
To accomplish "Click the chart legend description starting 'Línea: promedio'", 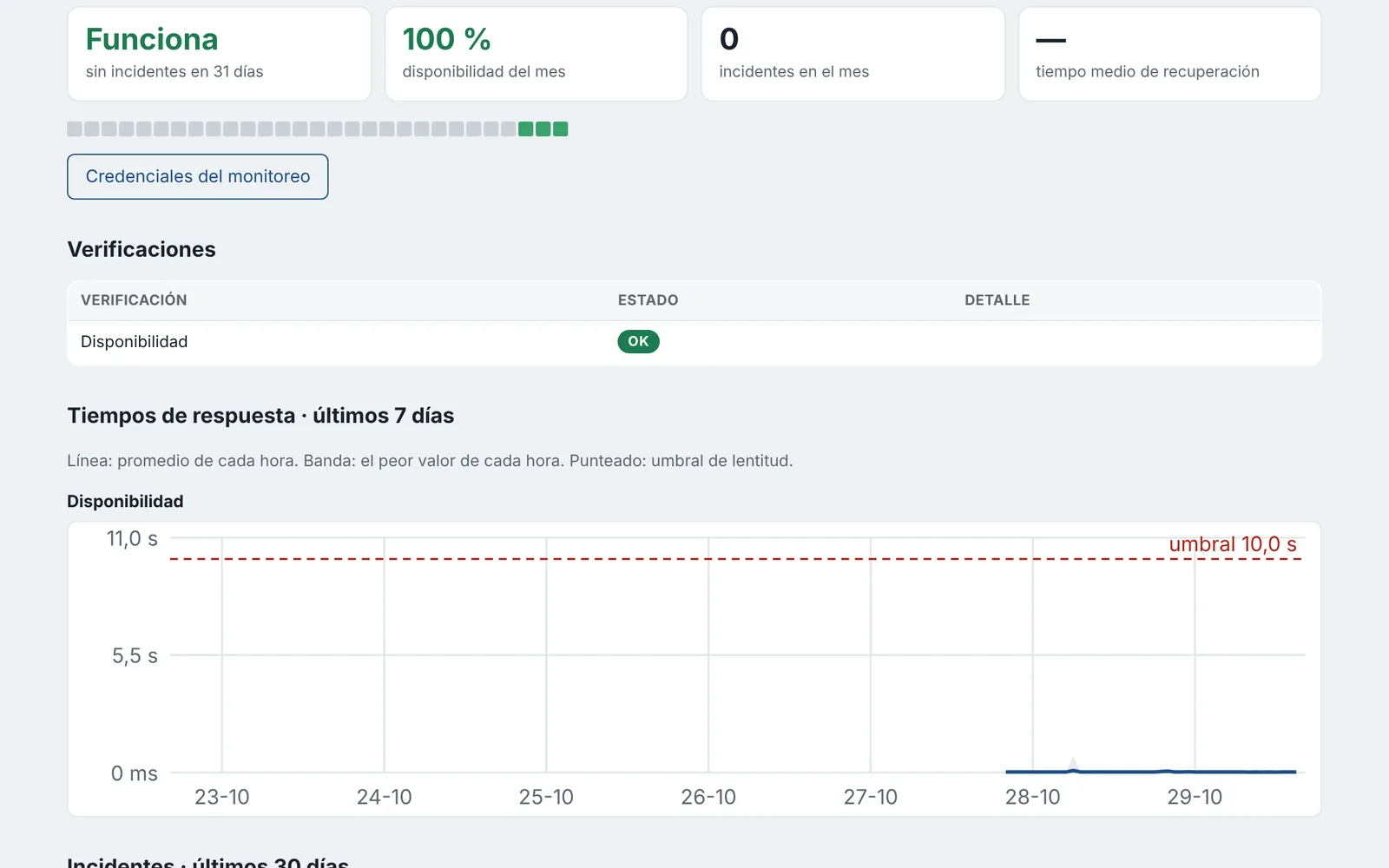I will click(x=430, y=461).
